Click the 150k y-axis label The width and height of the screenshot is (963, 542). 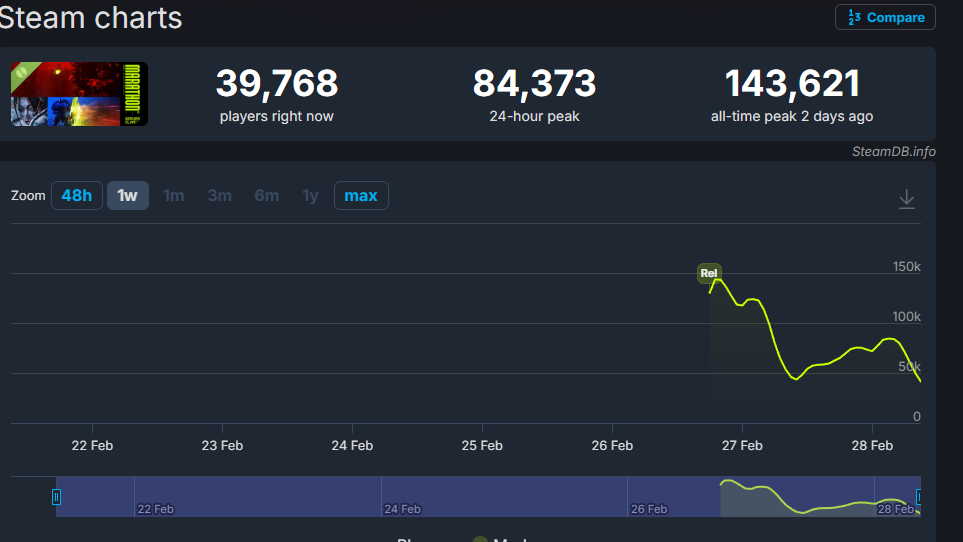[x=906, y=266]
